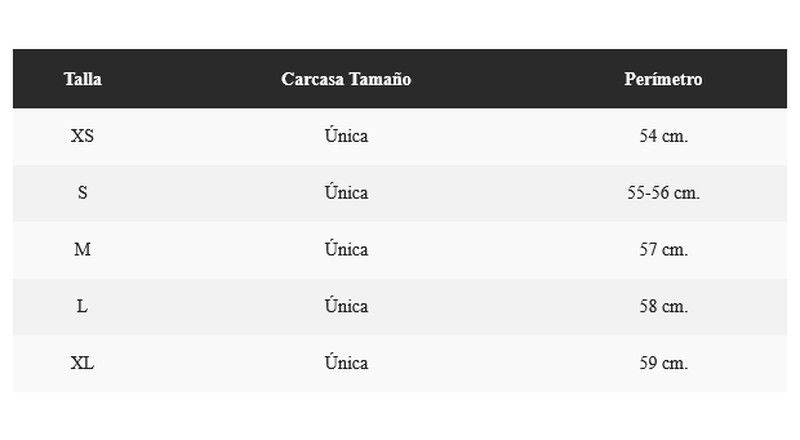Viewport: 800px width, 440px height.
Task: Click the 58 cm. perimeter value
Action: point(663,307)
